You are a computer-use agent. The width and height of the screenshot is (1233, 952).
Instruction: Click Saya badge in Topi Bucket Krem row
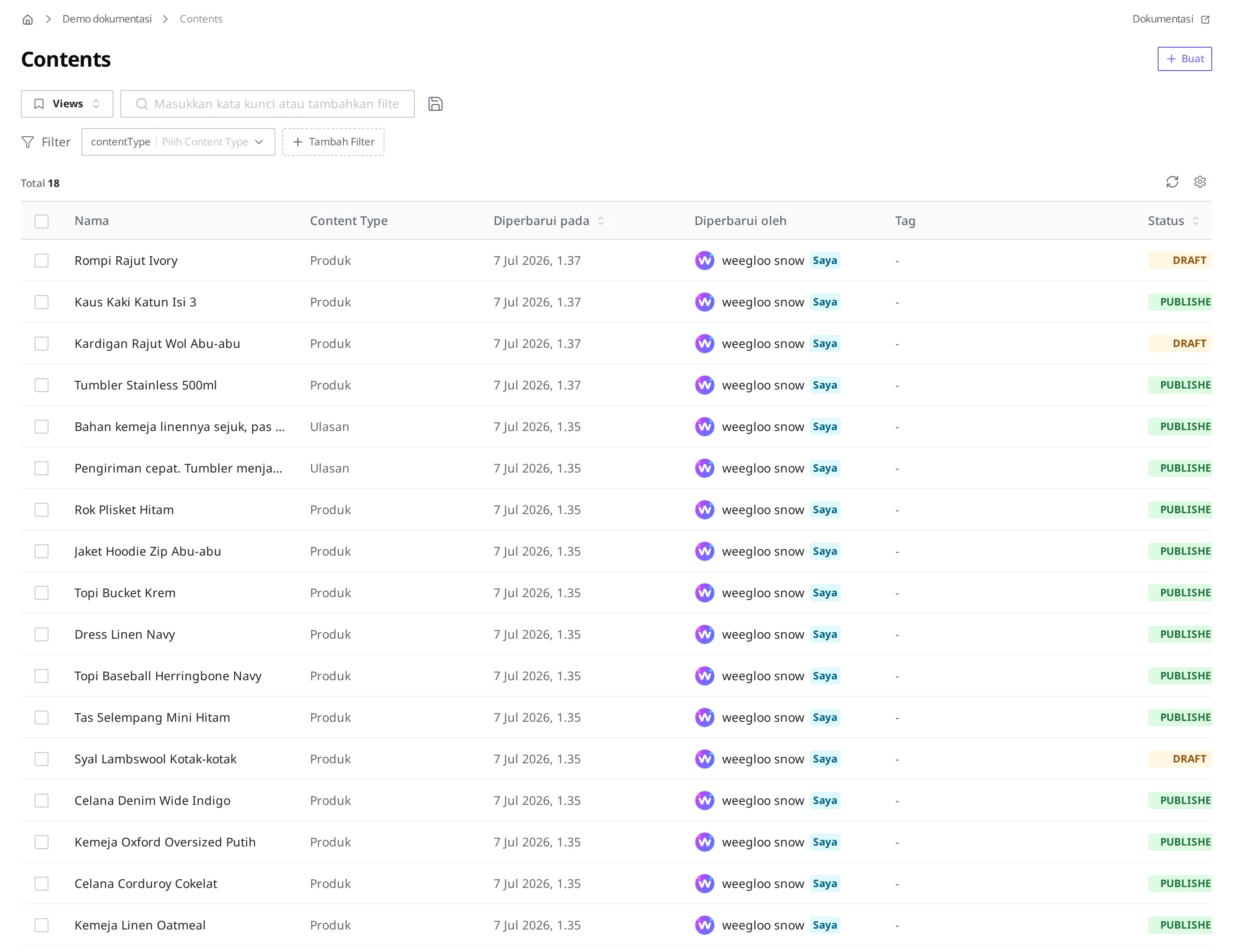[x=825, y=593]
